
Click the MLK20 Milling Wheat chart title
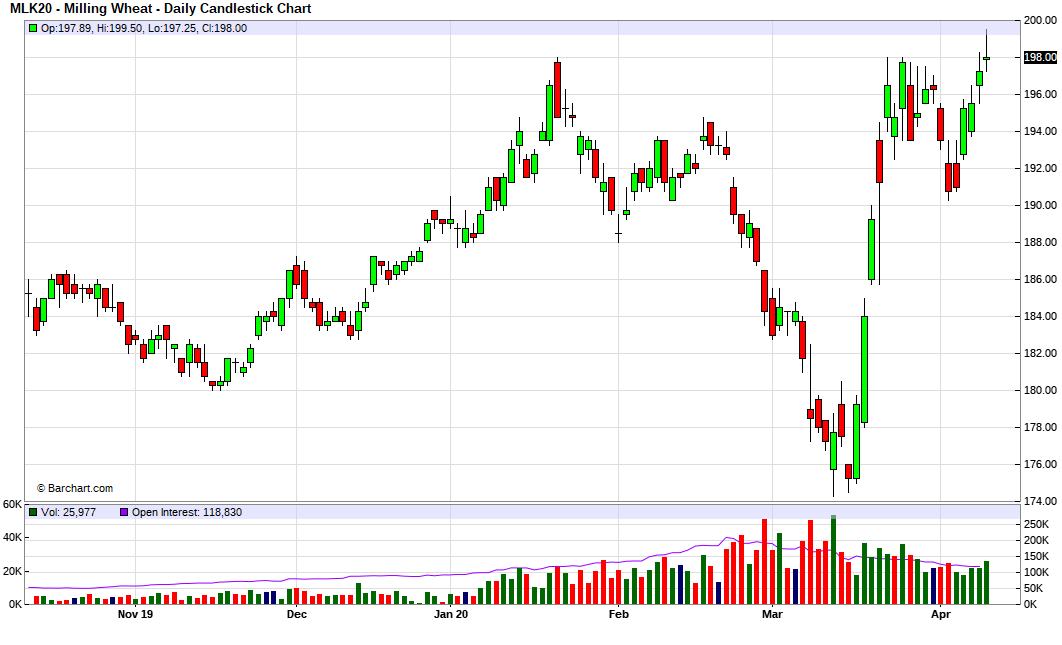(161, 9)
